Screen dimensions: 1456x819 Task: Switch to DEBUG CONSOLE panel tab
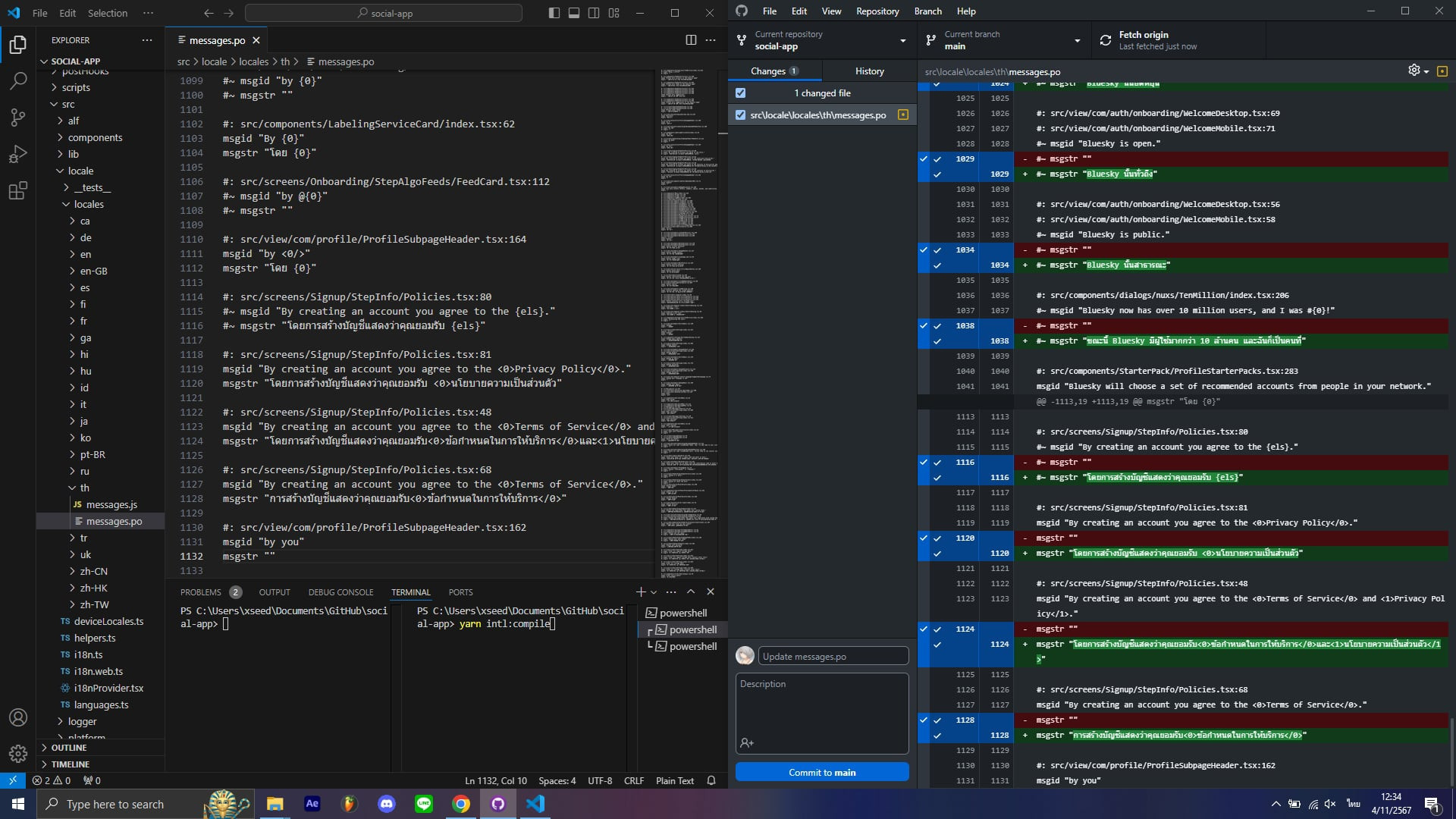(340, 592)
